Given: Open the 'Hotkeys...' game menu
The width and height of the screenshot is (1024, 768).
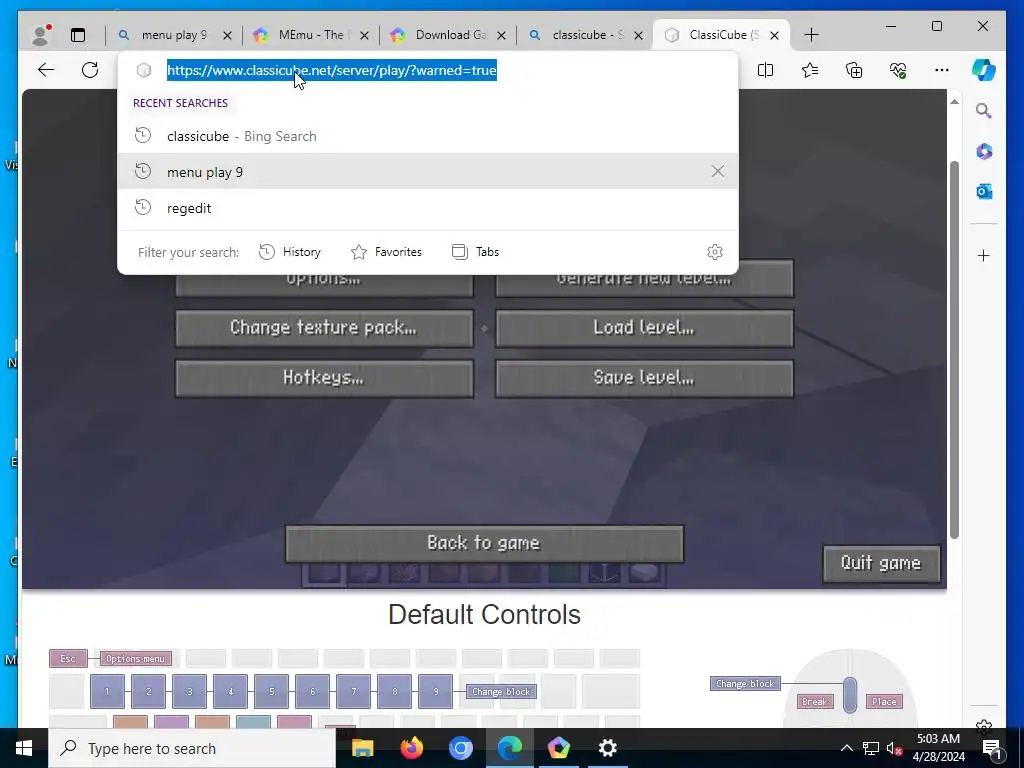Looking at the screenshot, I should pyautogui.click(x=324, y=378).
